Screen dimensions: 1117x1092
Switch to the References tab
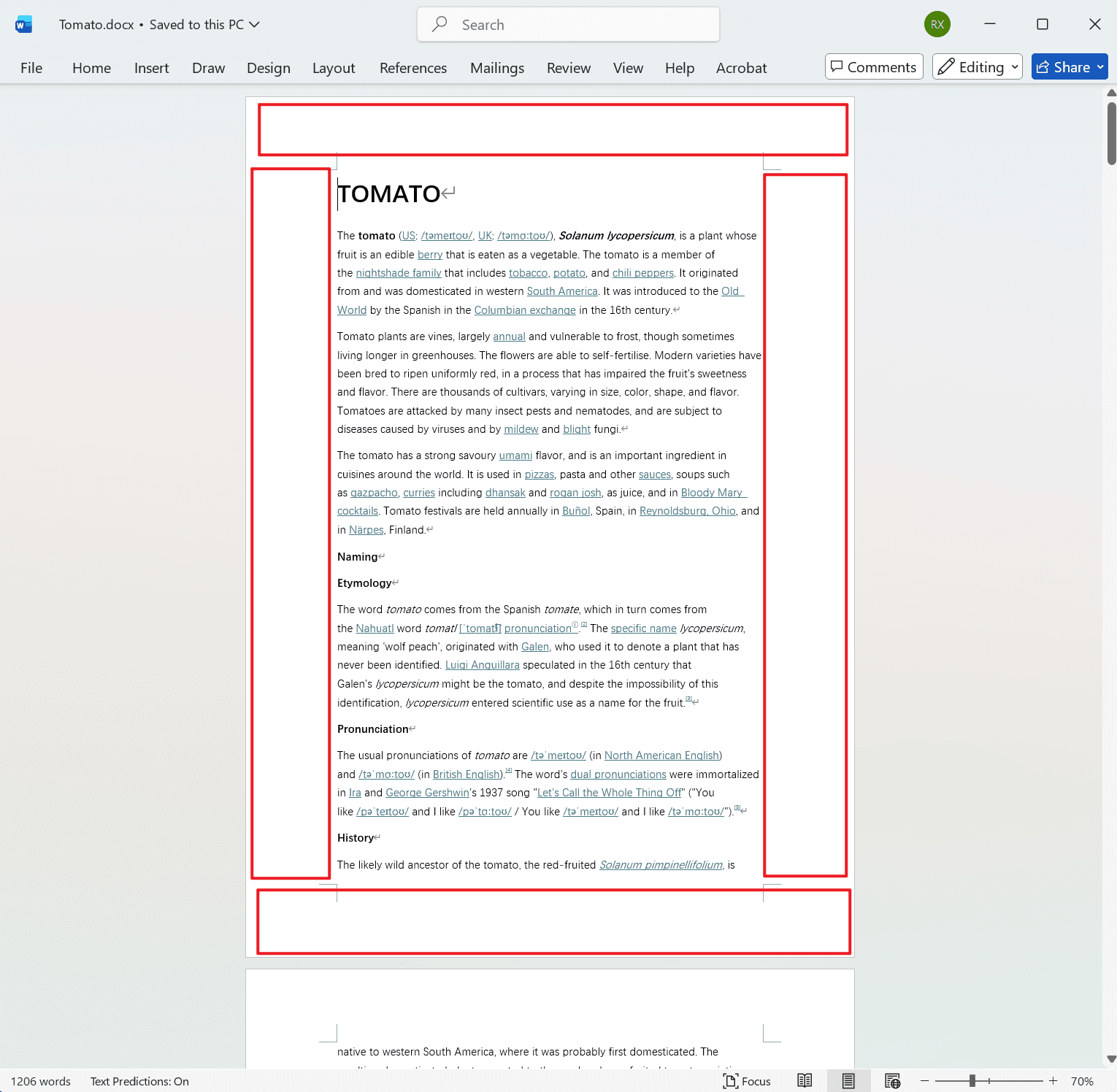pos(413,68)
